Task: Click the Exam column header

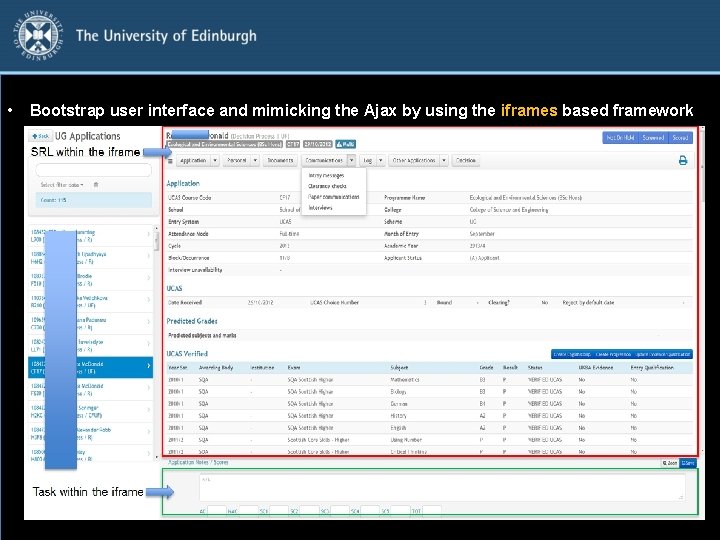Action: pos(294,368)
